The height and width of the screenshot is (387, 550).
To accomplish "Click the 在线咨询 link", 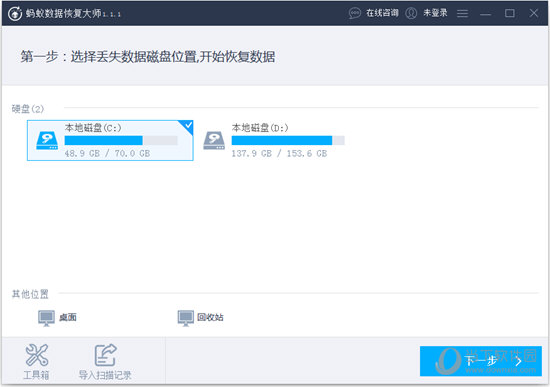I will (x=382, y=13).
